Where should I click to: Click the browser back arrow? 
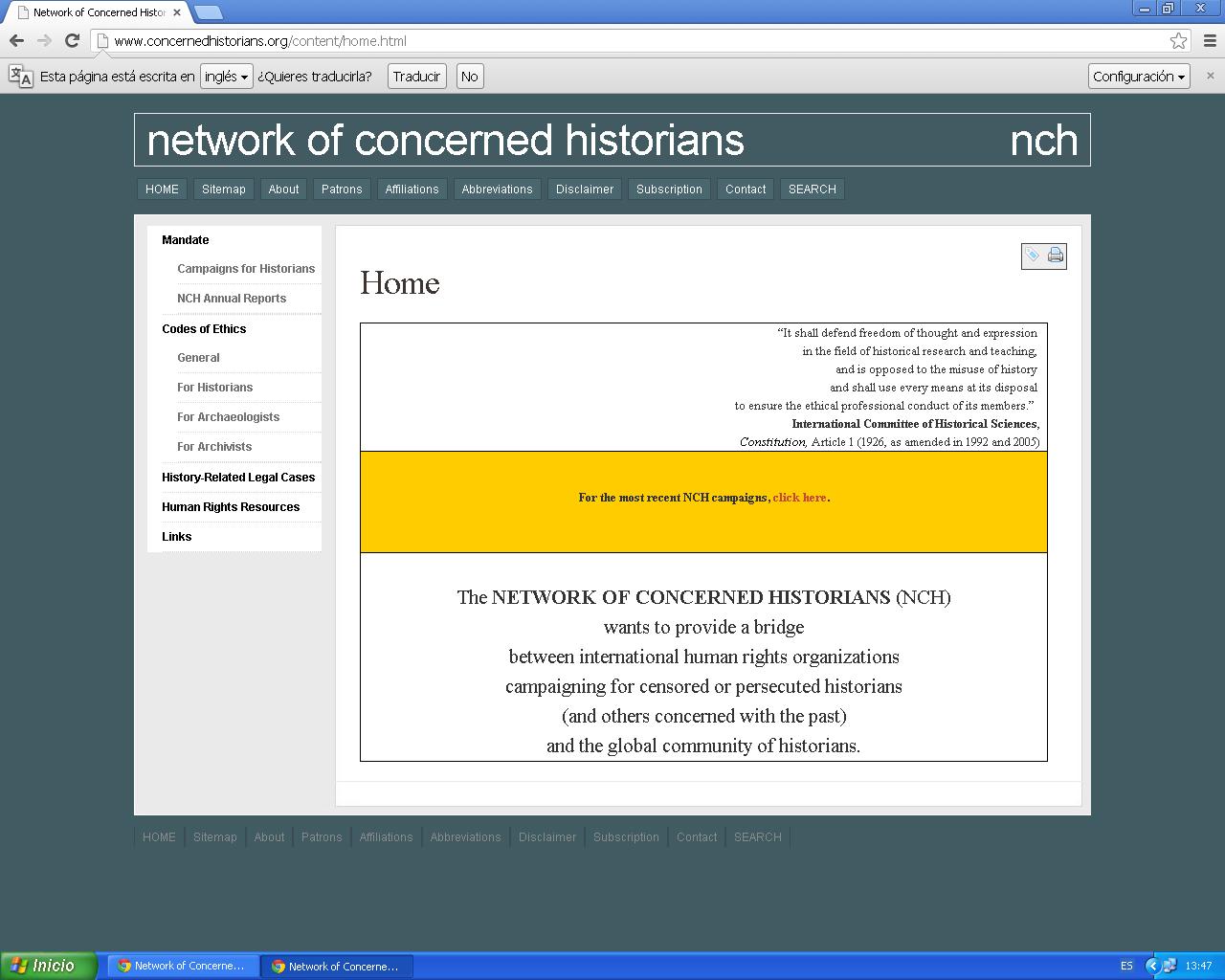pos(16,40)
